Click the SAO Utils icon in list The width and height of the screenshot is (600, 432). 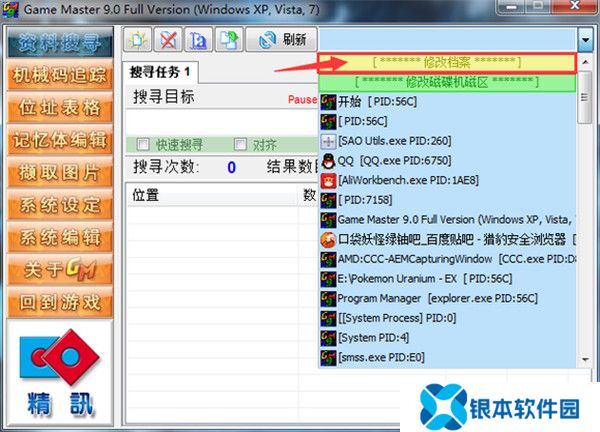(x=328, y=142)
